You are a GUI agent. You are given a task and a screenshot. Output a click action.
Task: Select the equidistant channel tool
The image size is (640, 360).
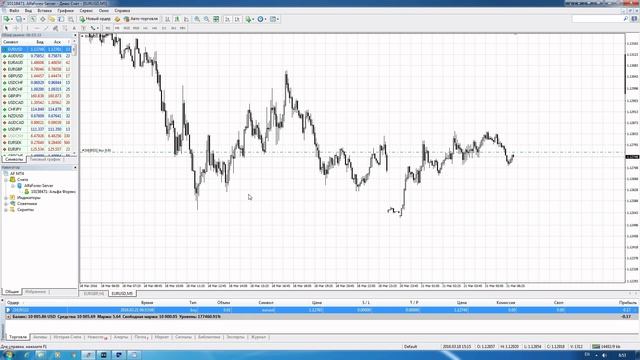[x=55, y=28]
